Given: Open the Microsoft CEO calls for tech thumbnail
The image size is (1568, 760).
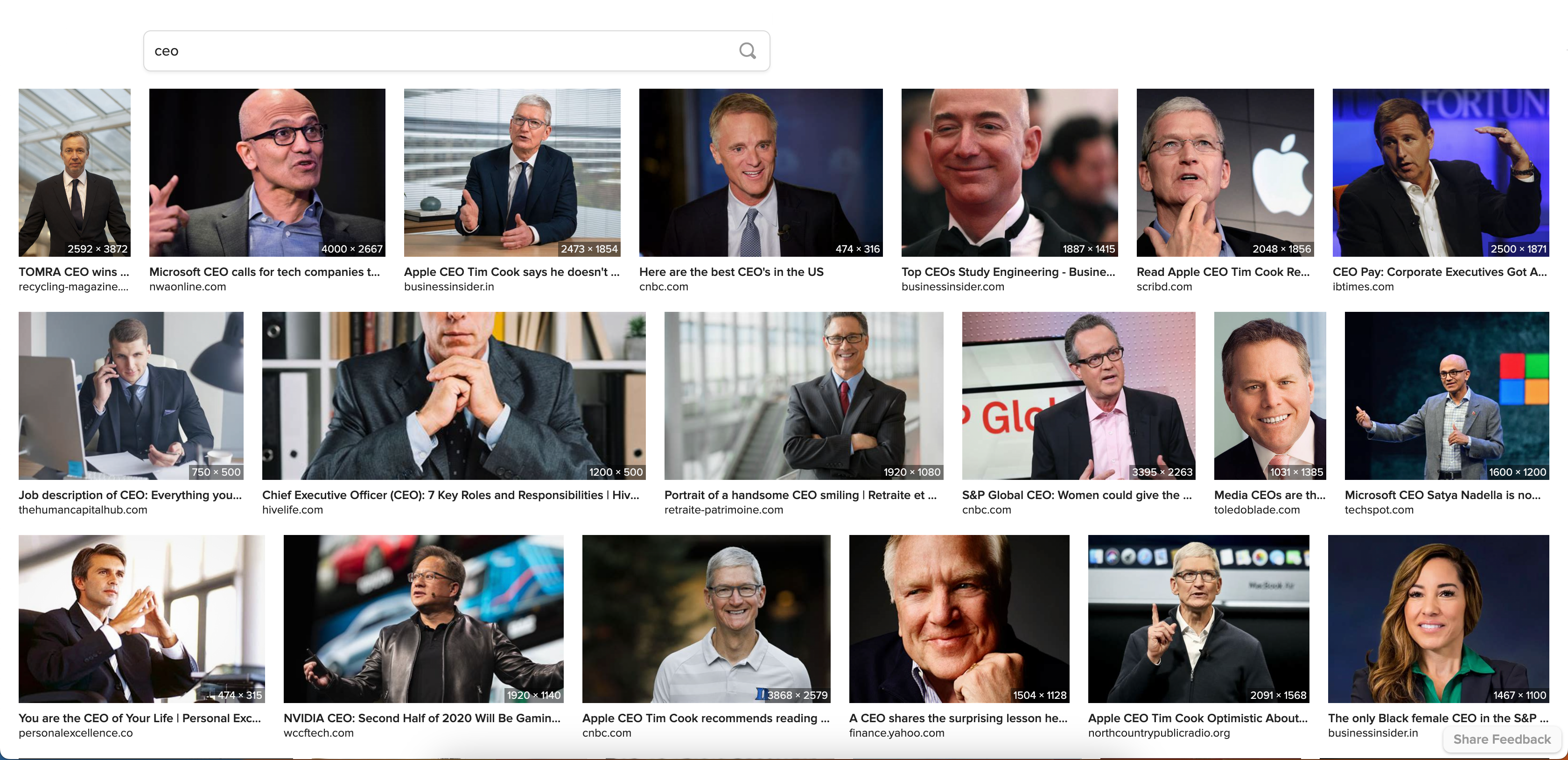Looking at the screenshot, I should pyautogui.click(x=266, y=172).
